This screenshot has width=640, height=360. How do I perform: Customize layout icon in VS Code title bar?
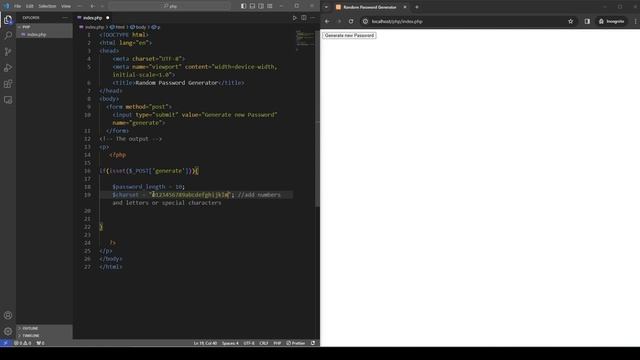[x=270, y=6]
